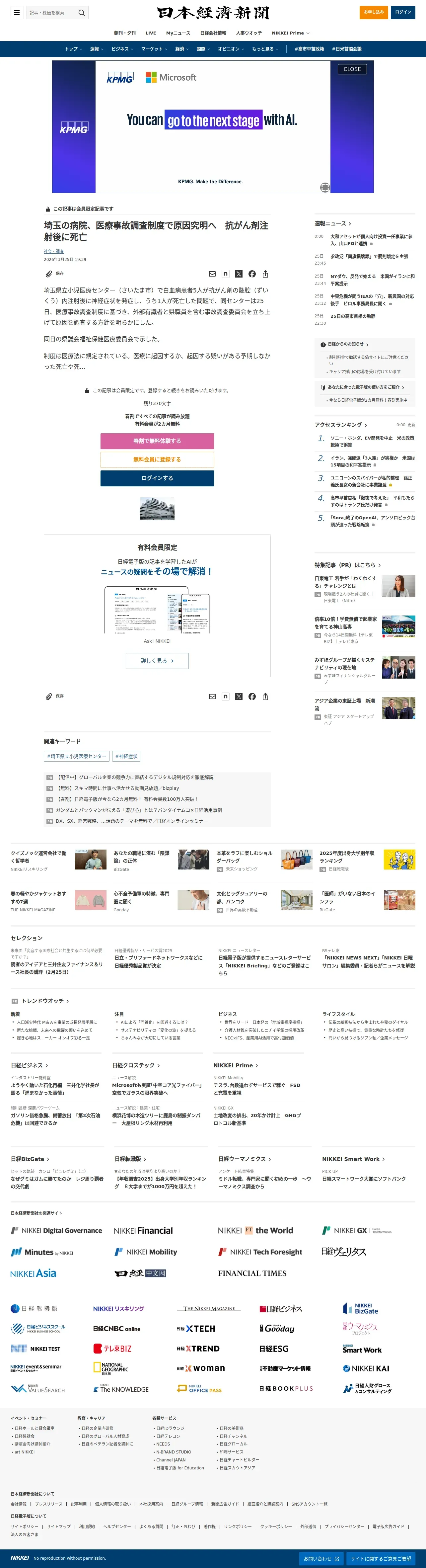
Task: Email share icon above related keywords
Action: click(x=212, y=696)
